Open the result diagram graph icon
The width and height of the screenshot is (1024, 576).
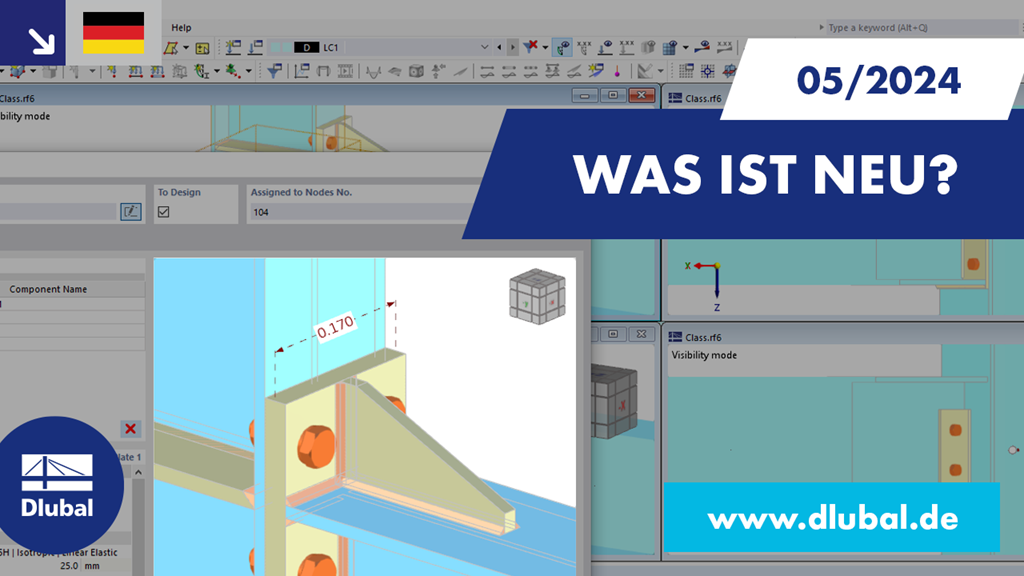pyautogui.click(x=302, y=71)
